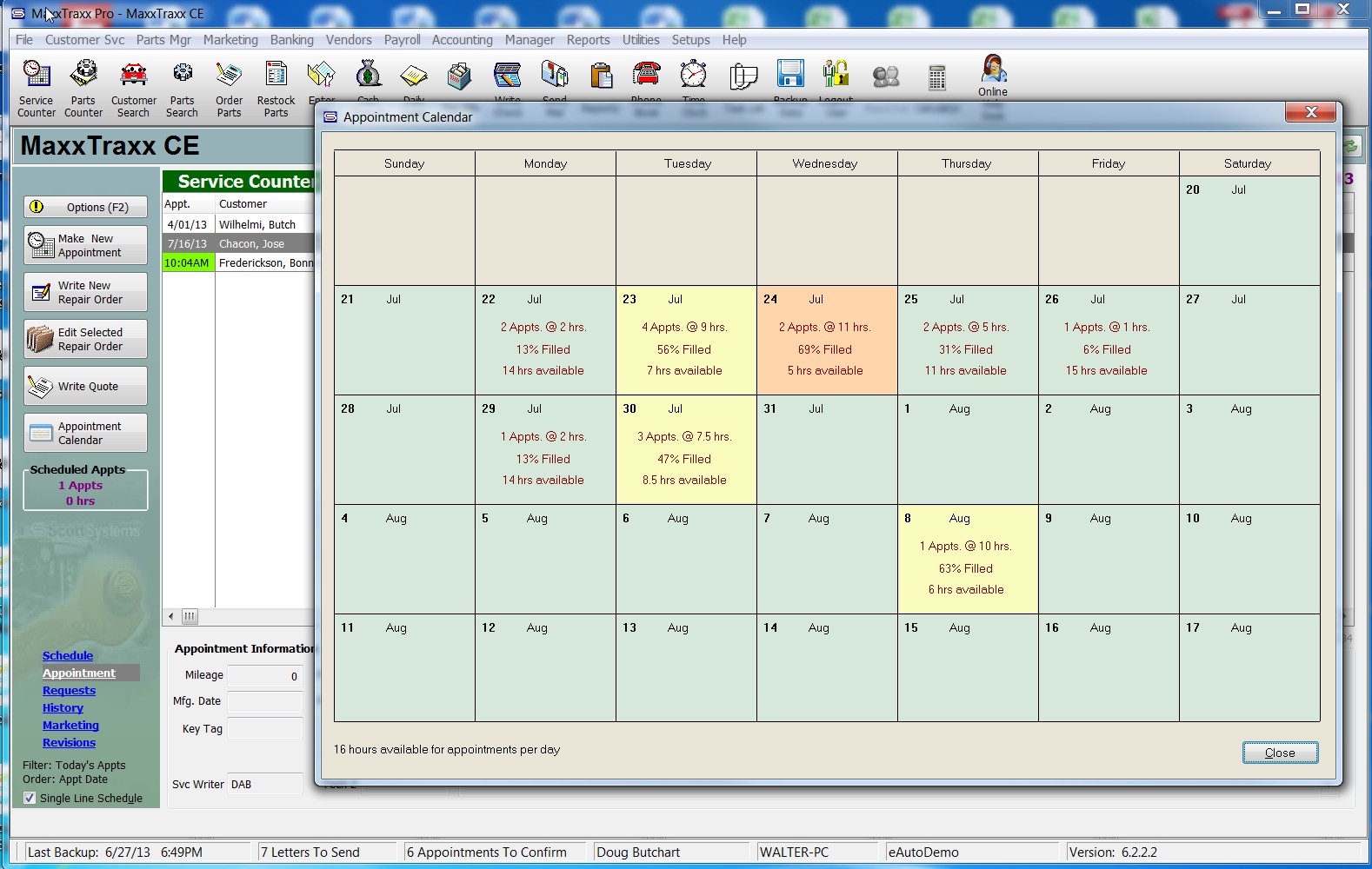Click the grayed-out two users toolbar icon
1372x869 pixels.
tap(886, 76)
